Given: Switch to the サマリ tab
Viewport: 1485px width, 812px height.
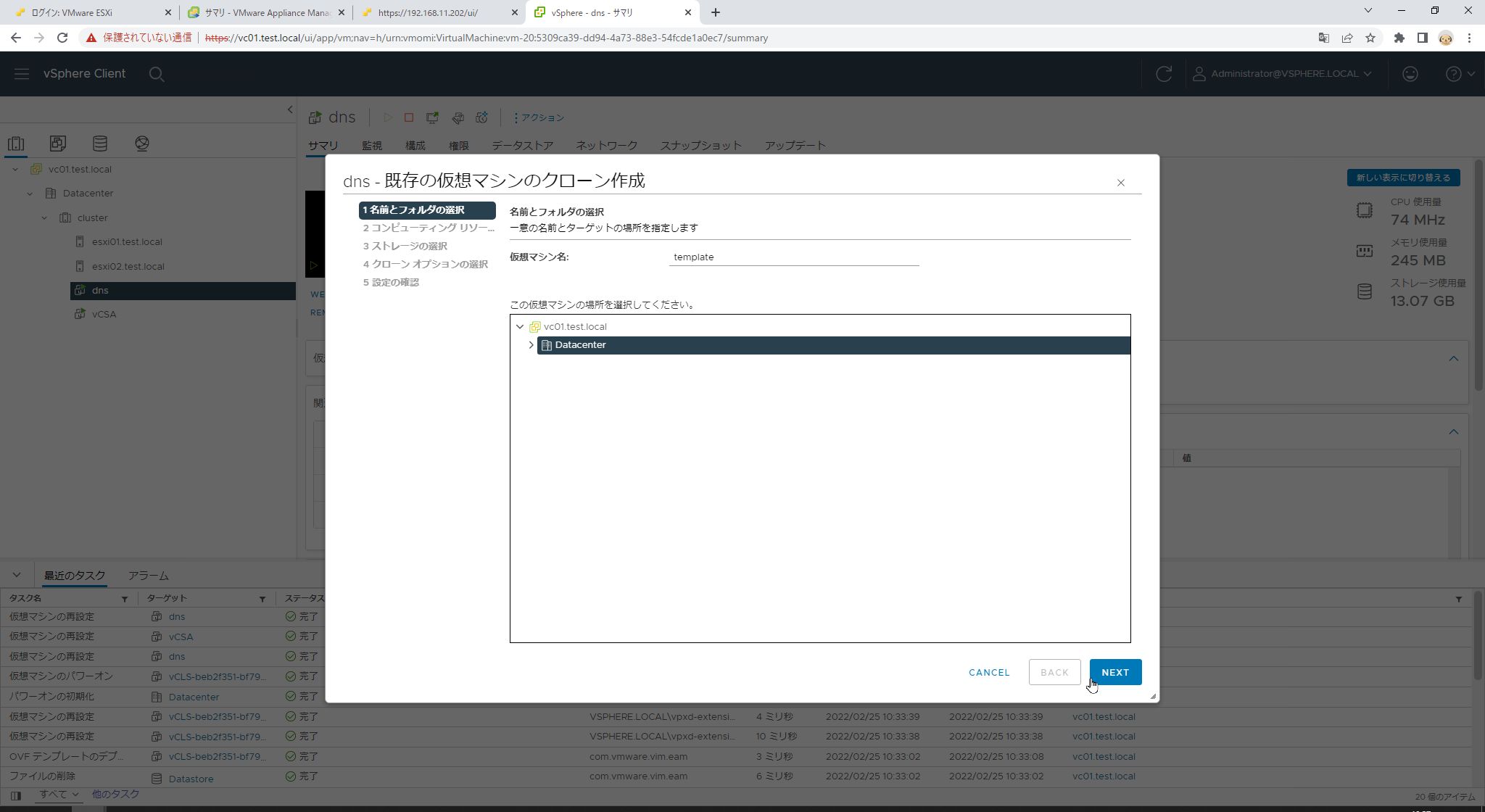Looking at the screenshot, I should click(323, 146).
